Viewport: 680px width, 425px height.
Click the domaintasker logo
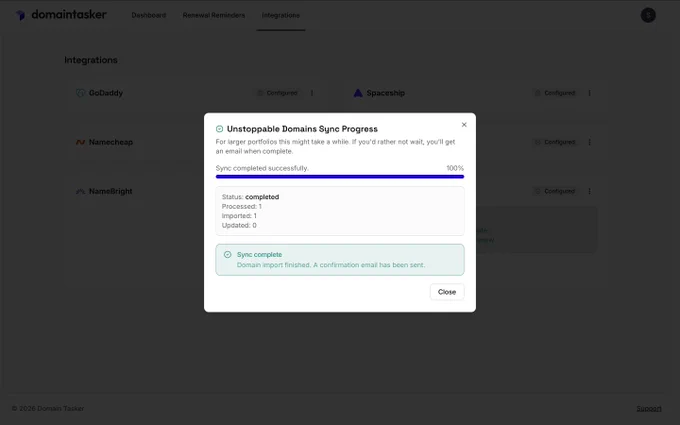pyautogui.click(x=61, y=15)
